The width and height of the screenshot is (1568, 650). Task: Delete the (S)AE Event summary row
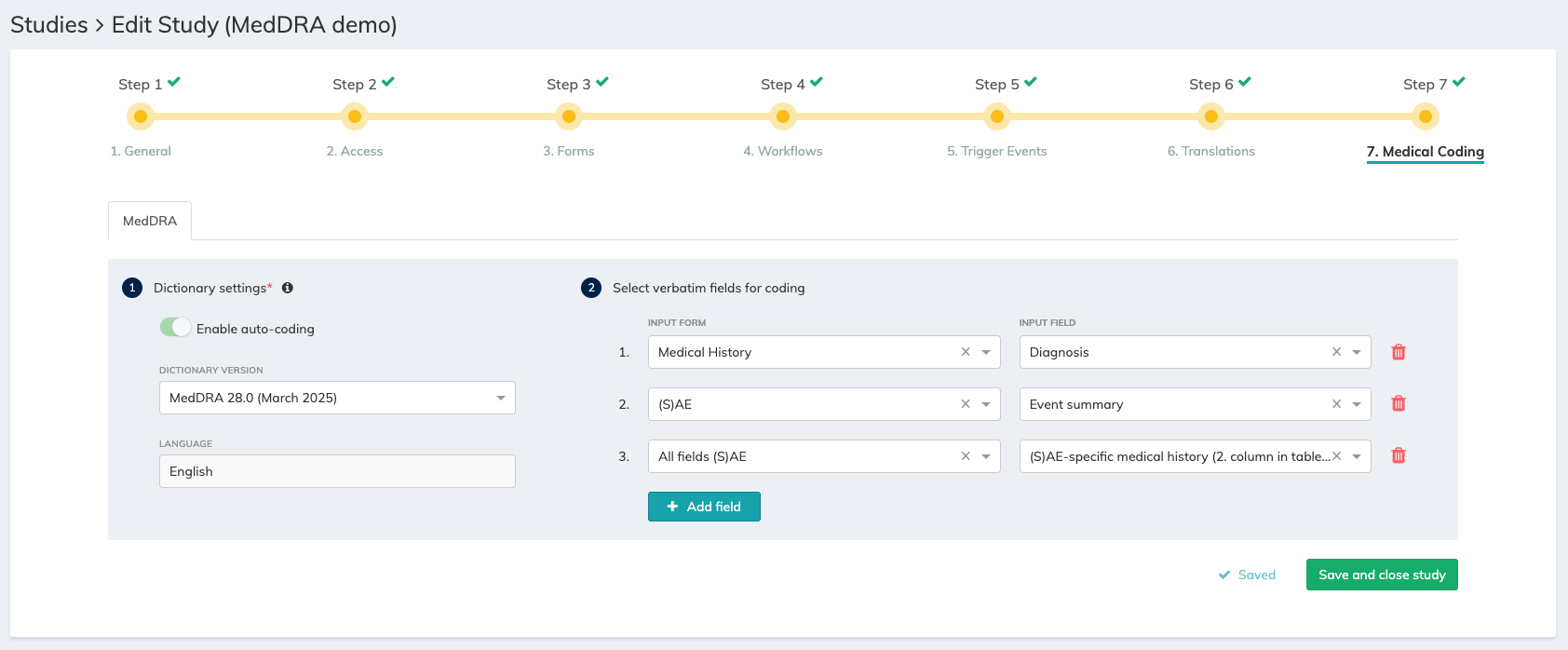pyautogui.click(x=1398, y=404)
